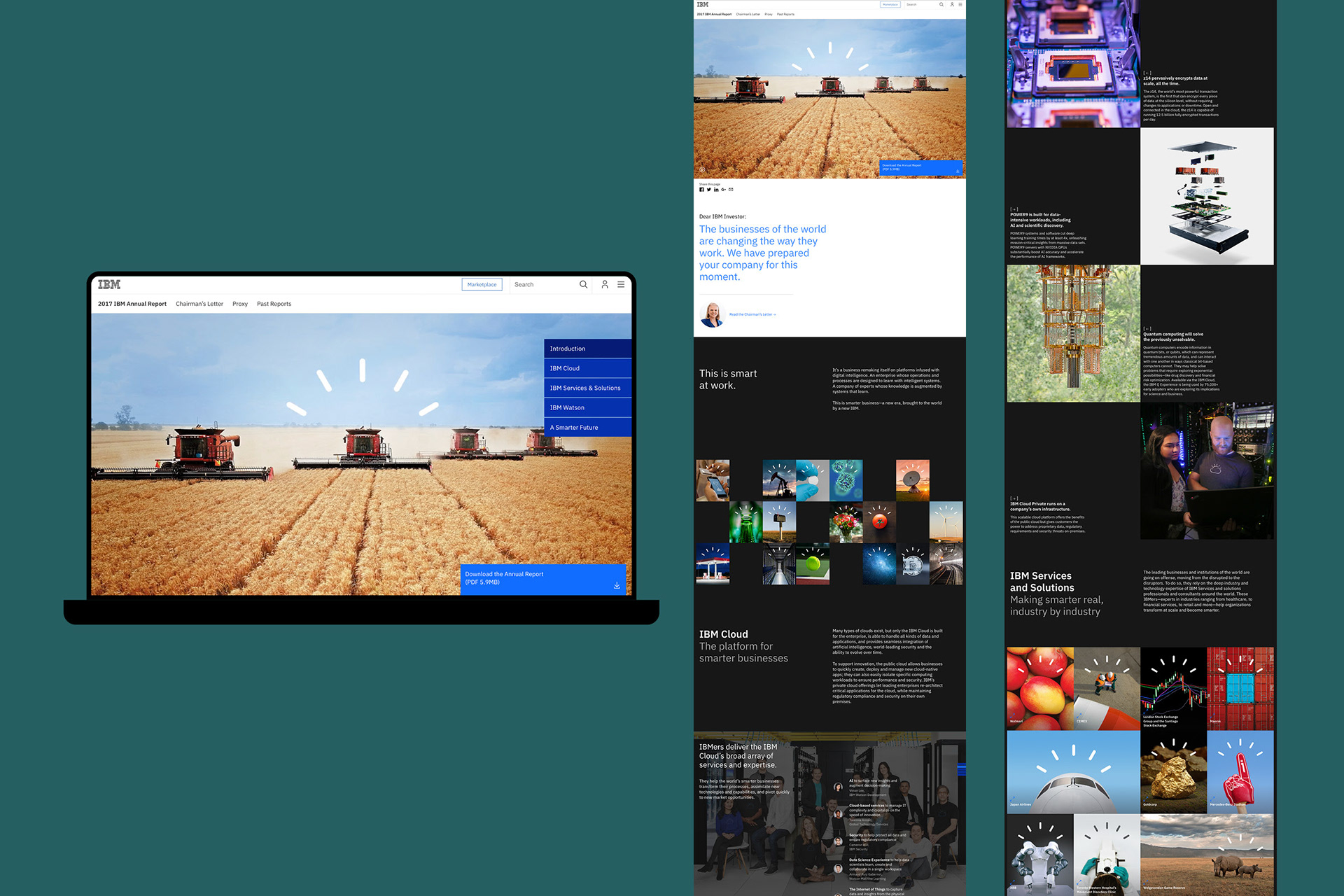This screenshot has height=896, width=1344.
Task: Open Past Reports in the laptop navigation
Action: click(x=274, y=304)
